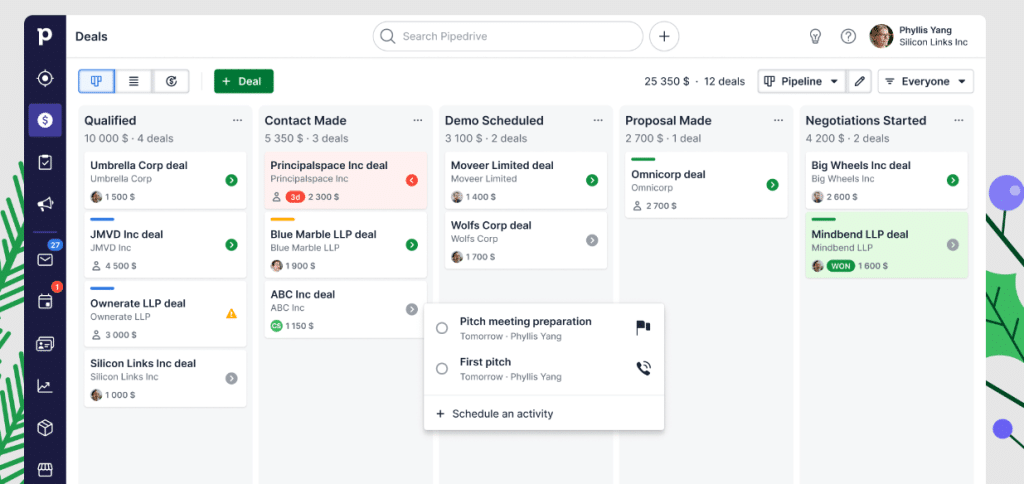This screenshot has width=1024, height=484.
Task: Open the Pipeline dropdown
Action: click(802, 82)
